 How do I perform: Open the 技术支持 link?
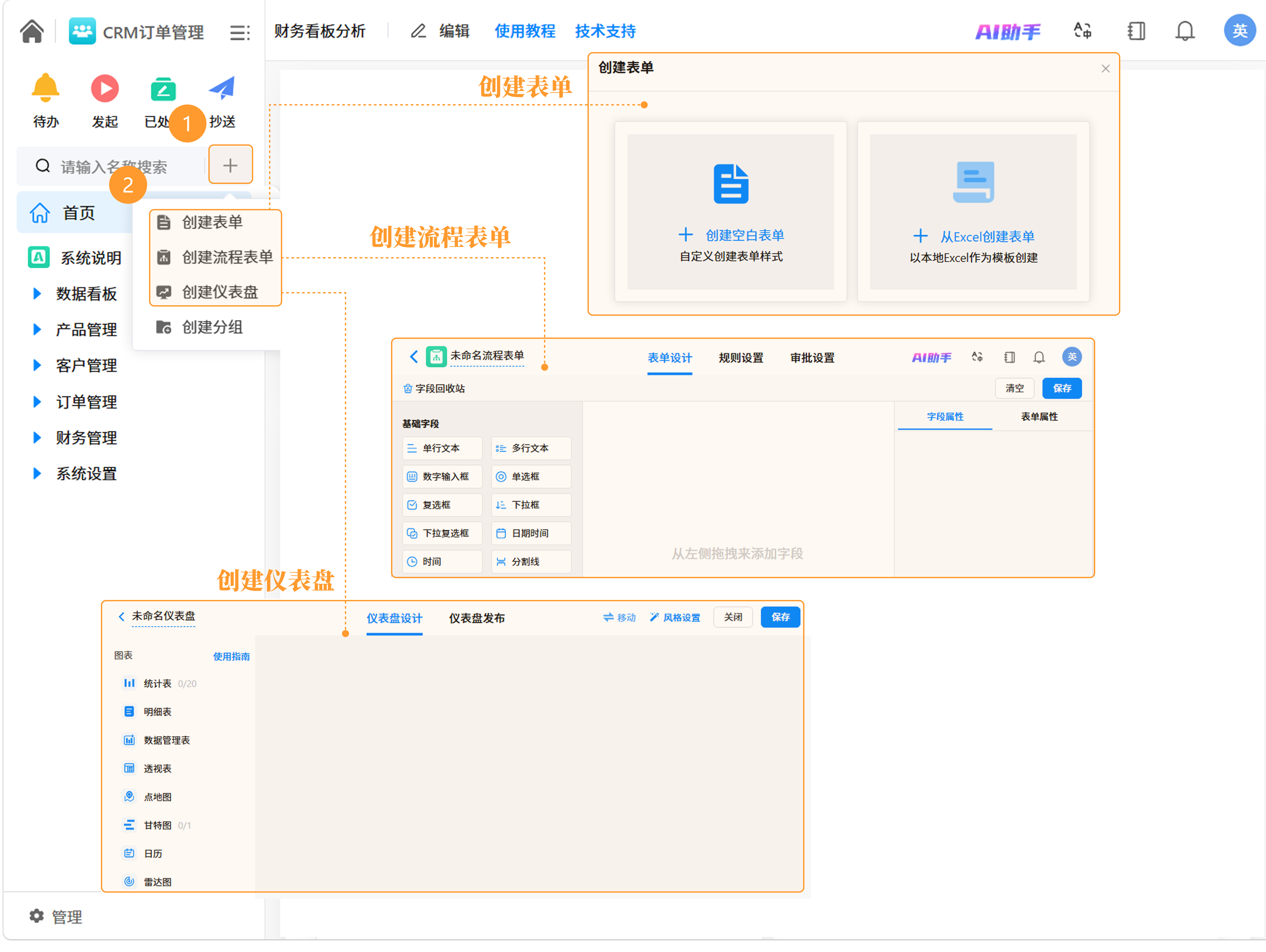pos(606,31)
